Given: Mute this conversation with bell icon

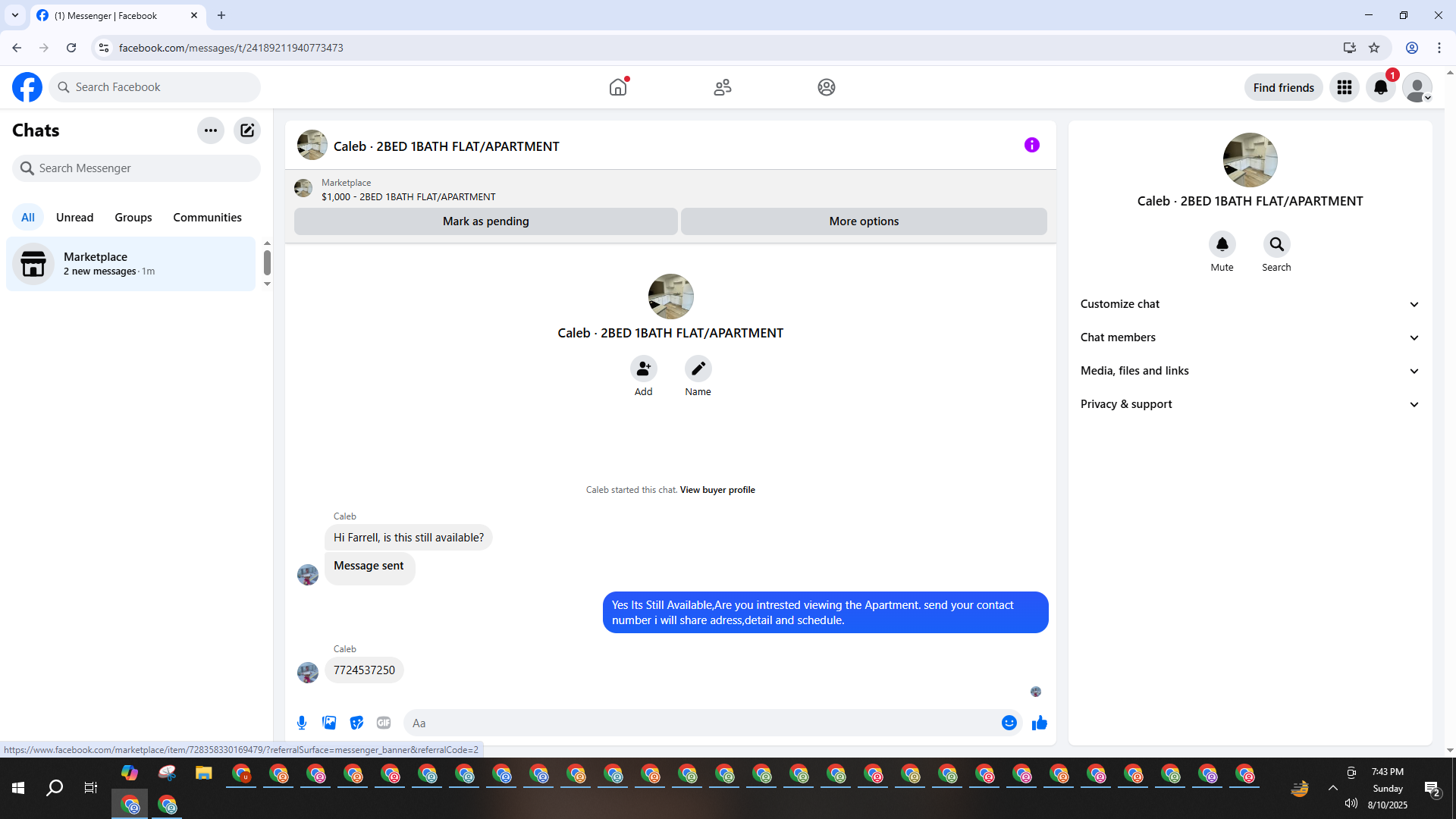Looking at the screenshot, I should pos(1222,245).
